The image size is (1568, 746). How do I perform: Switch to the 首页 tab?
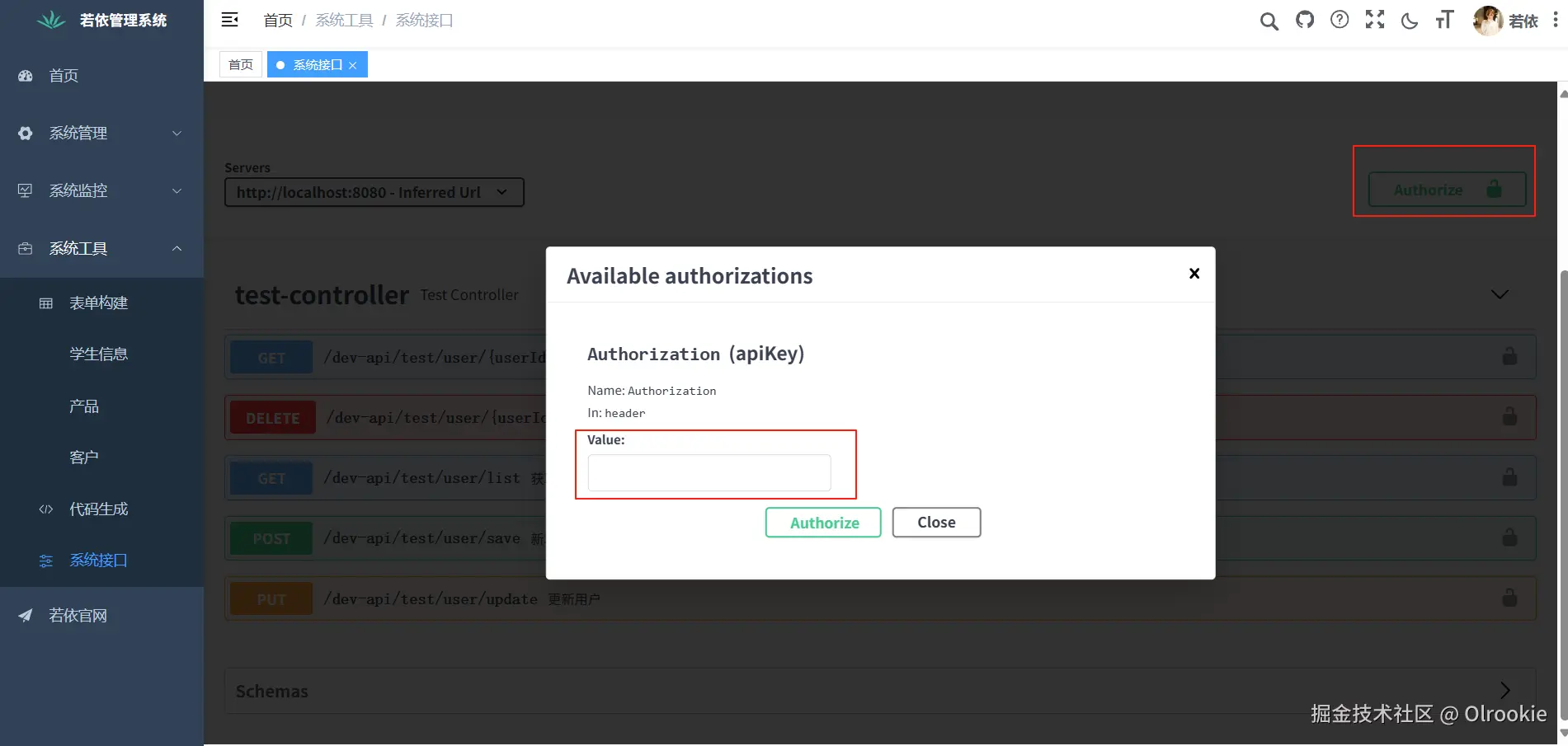[x=241, y=64]
